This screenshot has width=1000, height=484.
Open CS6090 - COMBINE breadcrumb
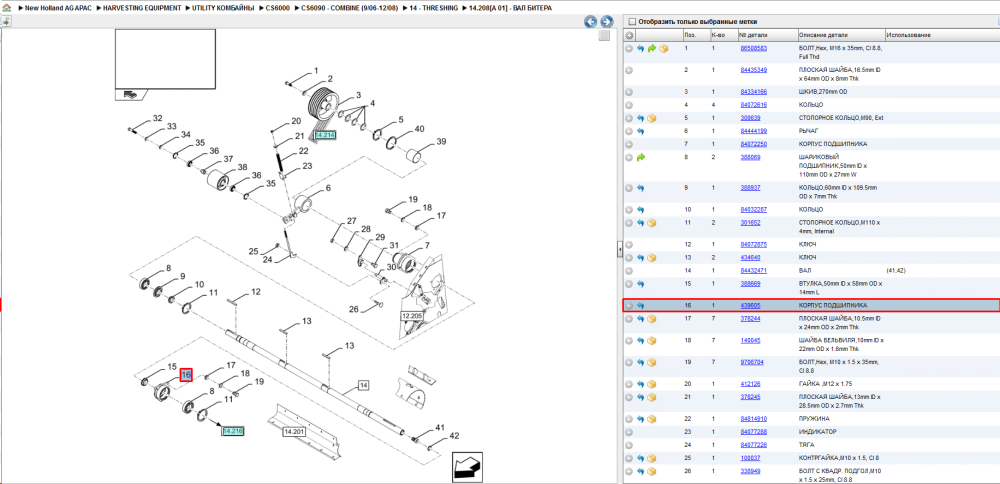coord(351,8)
